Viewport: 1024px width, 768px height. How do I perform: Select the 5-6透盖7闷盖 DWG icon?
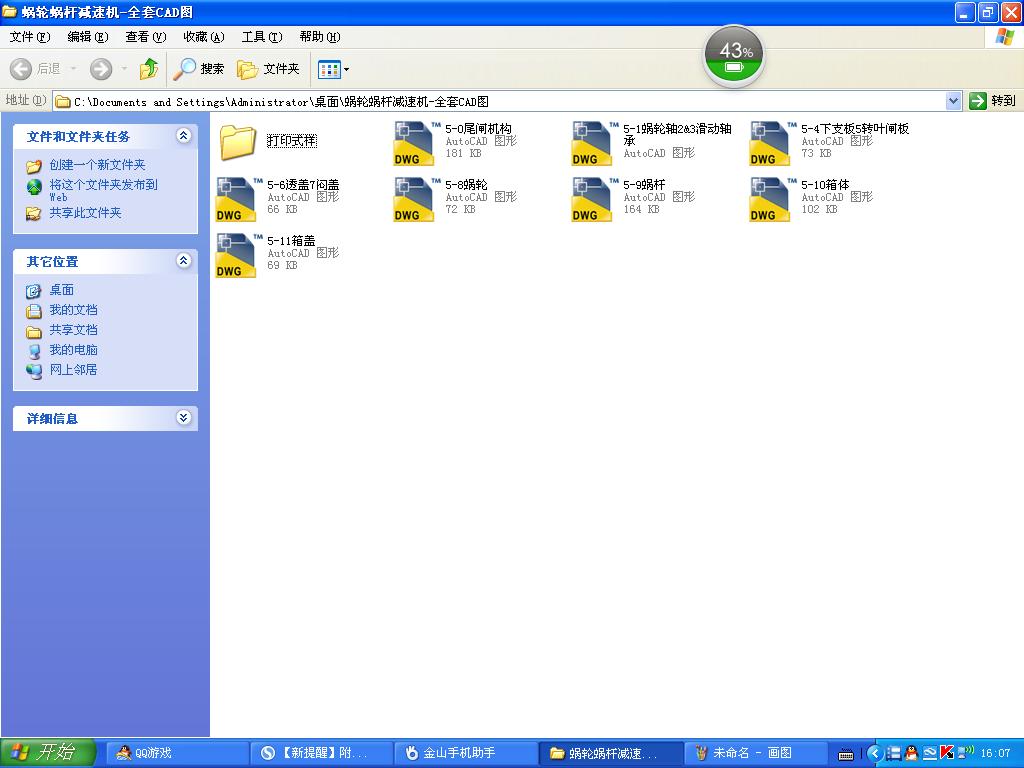[x=236, y=199]
